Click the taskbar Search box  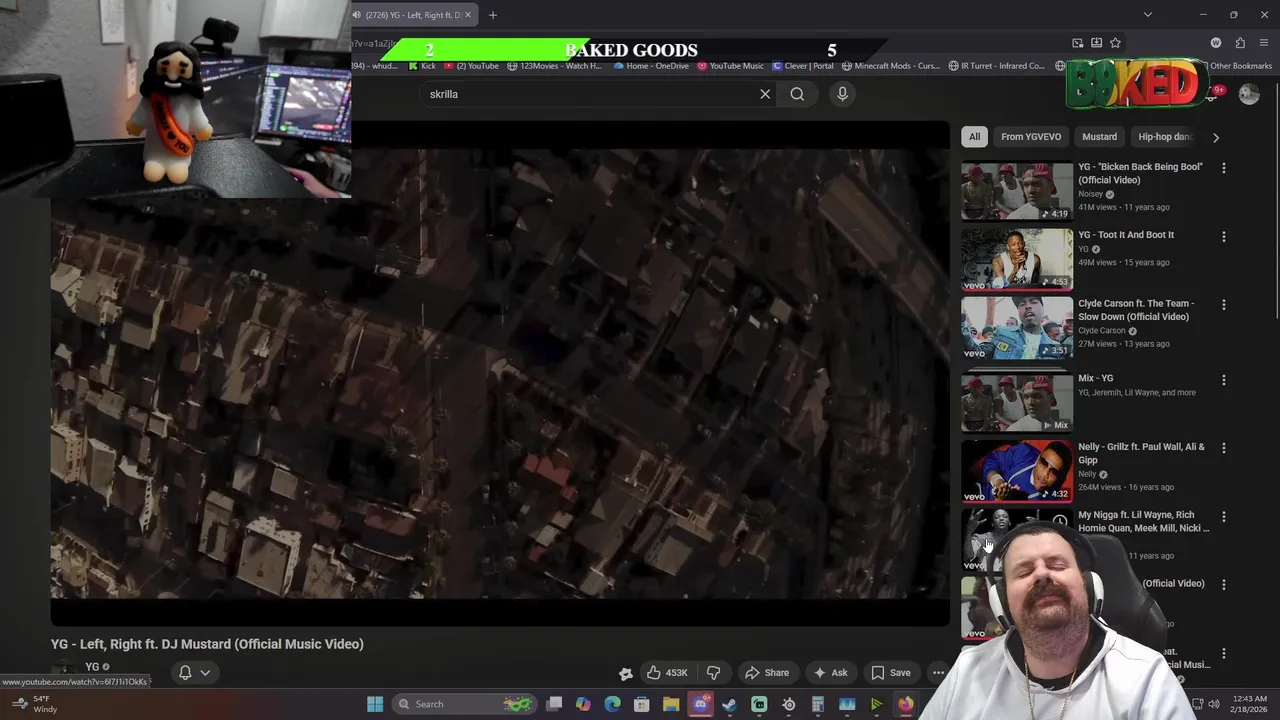click(466, 704)
